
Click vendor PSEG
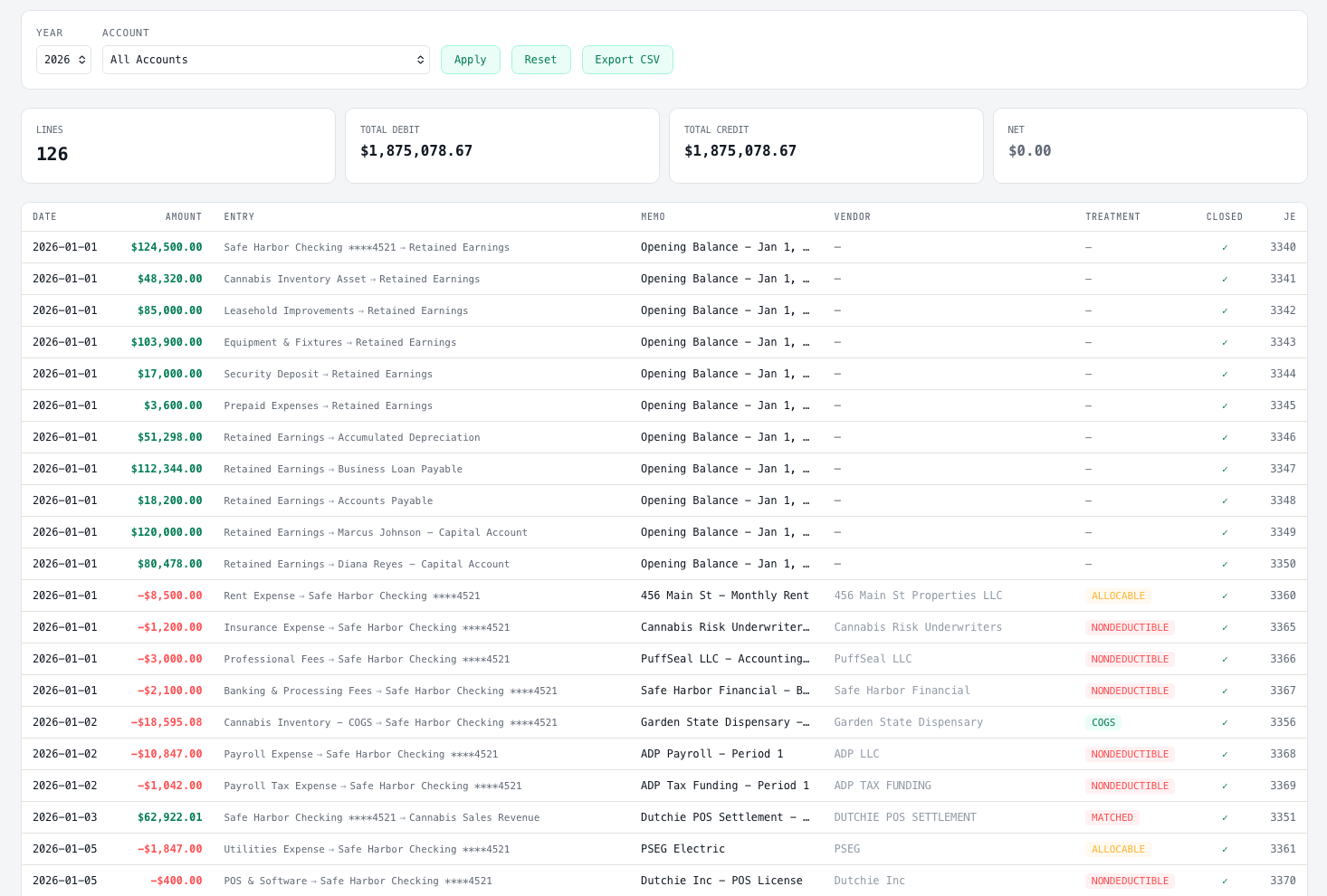click(x=847, y=849)
